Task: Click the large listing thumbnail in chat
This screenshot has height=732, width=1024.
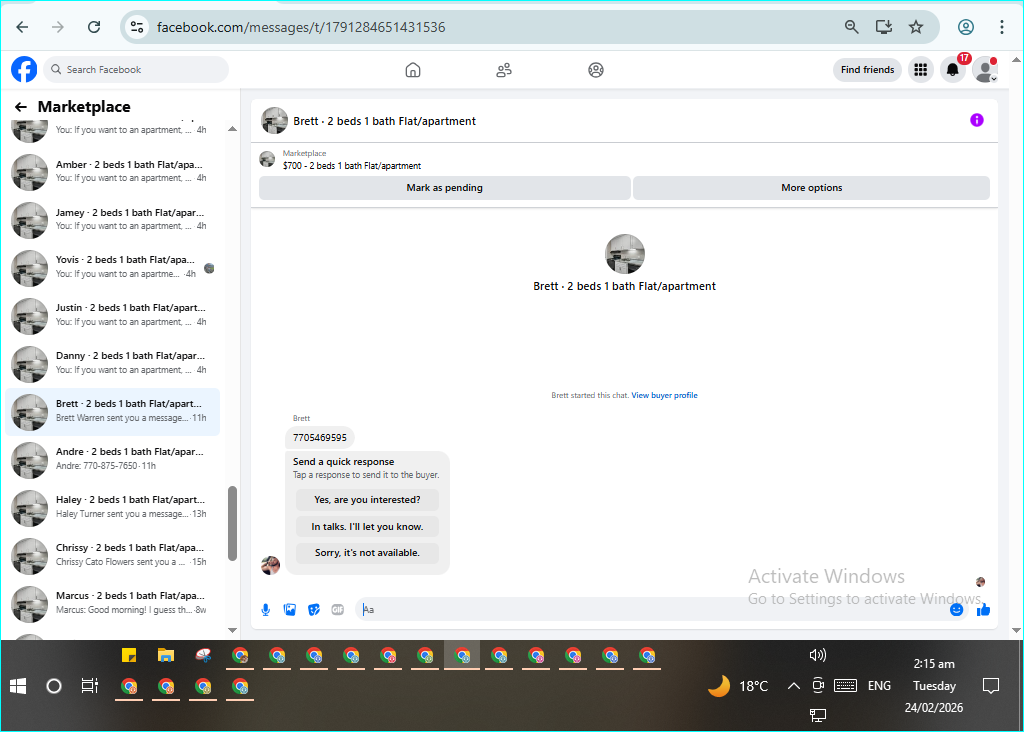Action: click(x=625, y=254)
